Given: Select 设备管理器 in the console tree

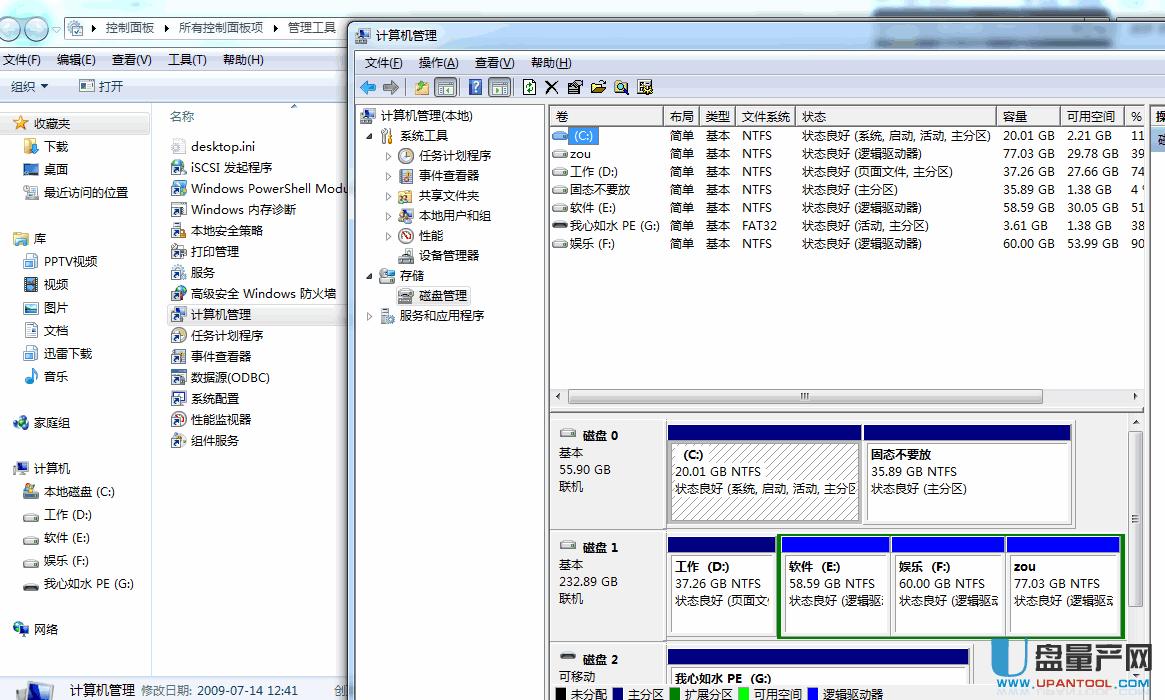Looking at the screenshot, I should click(x=448, y=256).
